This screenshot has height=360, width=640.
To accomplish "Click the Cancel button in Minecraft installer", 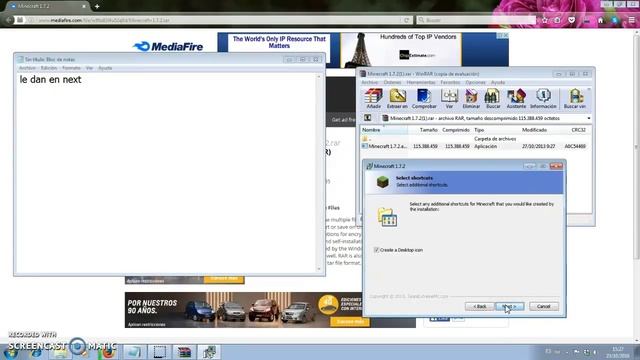I will [x=544, y=306].
